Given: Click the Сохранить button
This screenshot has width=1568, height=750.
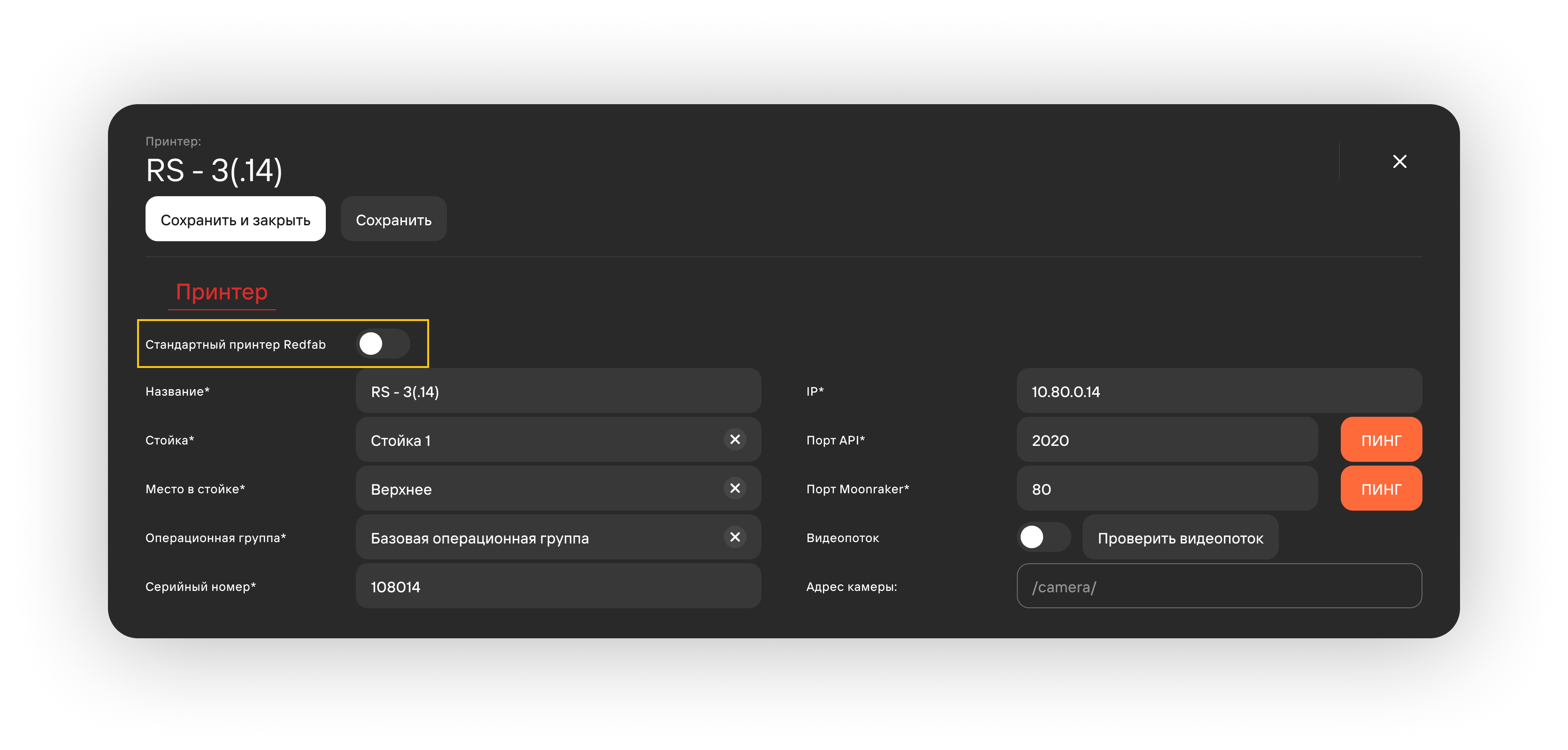Looking at the screenshot, I should (x=394, y=219).
